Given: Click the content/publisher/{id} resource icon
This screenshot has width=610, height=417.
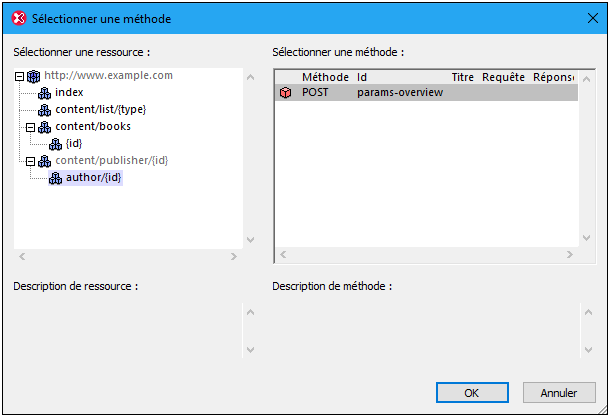Looking at the screenshot, I should (44, 161).
